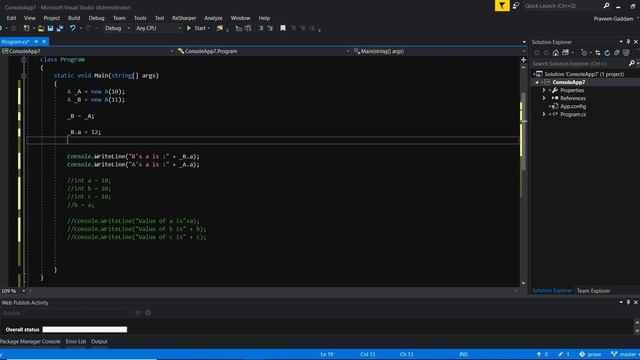Click Solution Explorer Collapse All icon
640x360 pixels.
coord(616,53)
